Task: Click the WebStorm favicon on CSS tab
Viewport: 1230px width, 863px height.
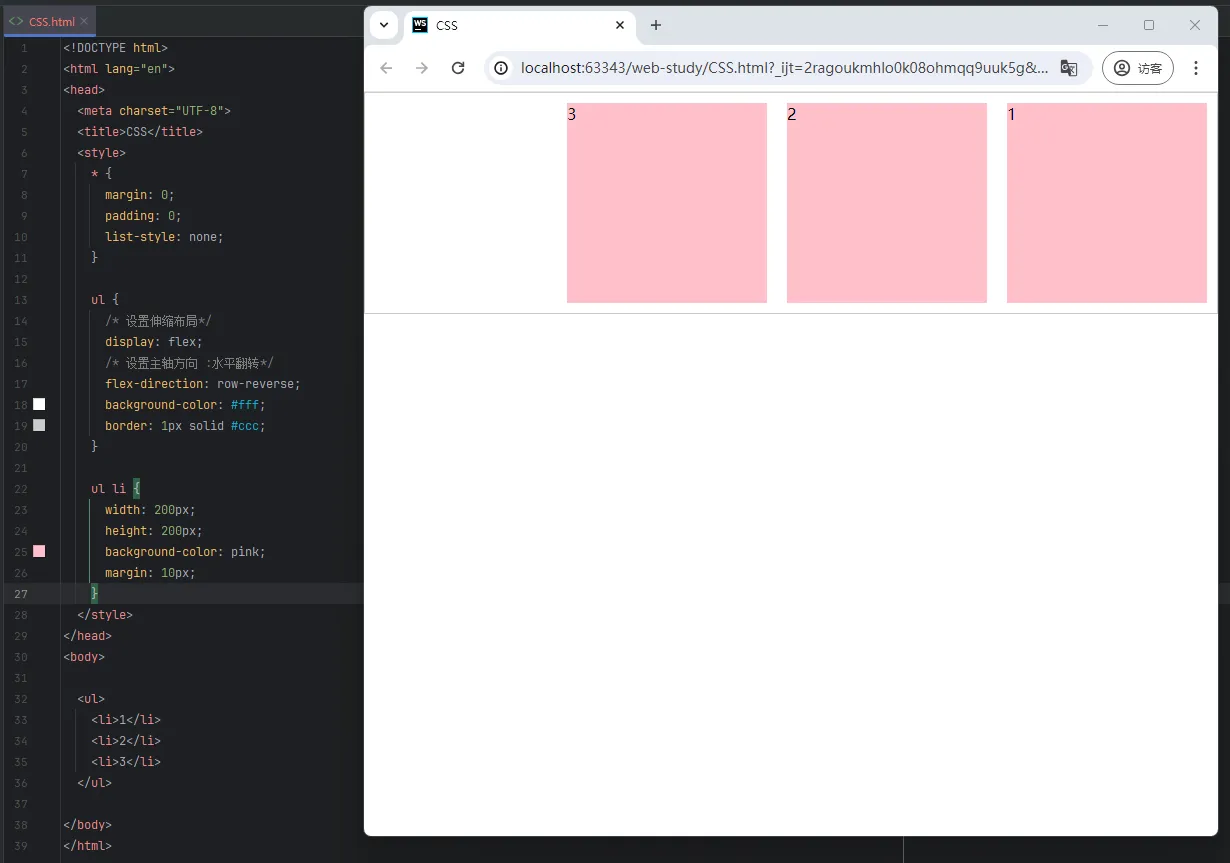Action: (420, 25)
